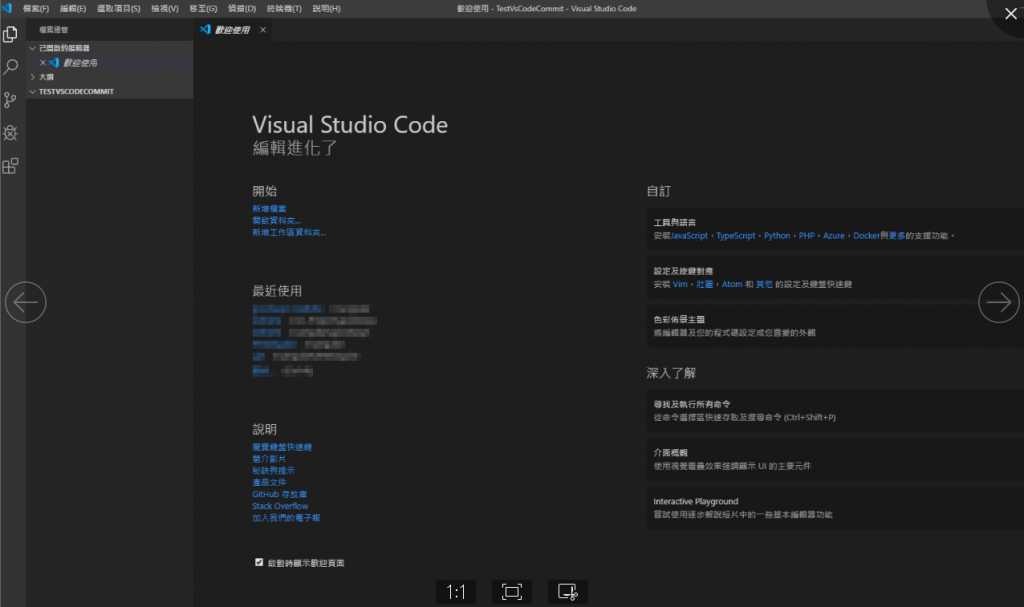Click the 新增檔案 link
Viewport: 1024px width, 607px height.
tap(269, 209)
